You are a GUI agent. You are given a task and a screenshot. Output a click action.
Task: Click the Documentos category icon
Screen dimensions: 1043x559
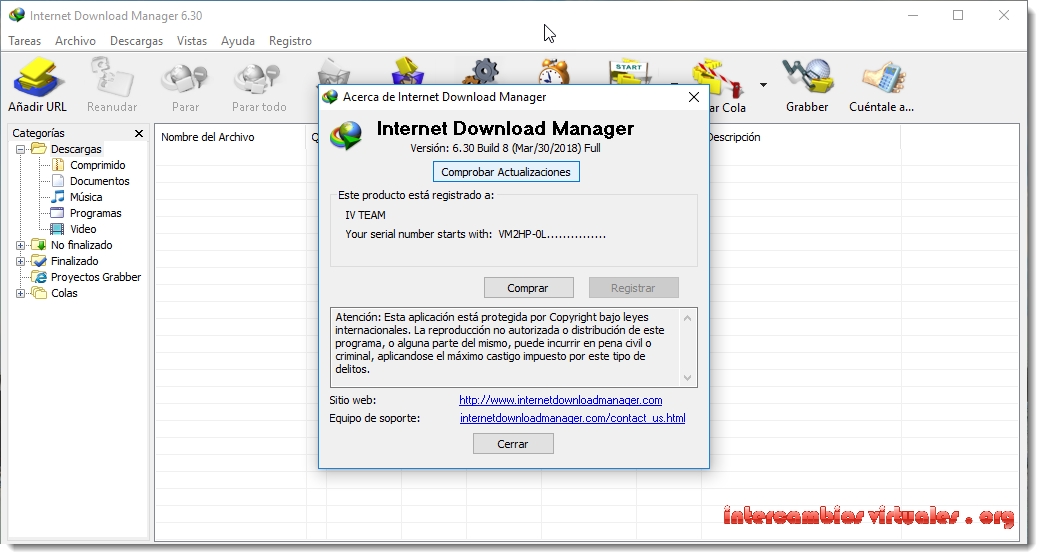pos(58,181)
